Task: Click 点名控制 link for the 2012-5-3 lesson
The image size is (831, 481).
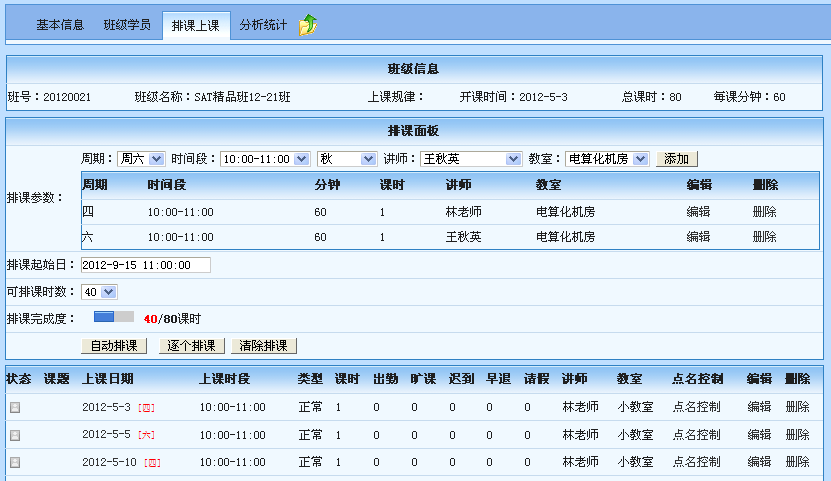Action: 697,408
